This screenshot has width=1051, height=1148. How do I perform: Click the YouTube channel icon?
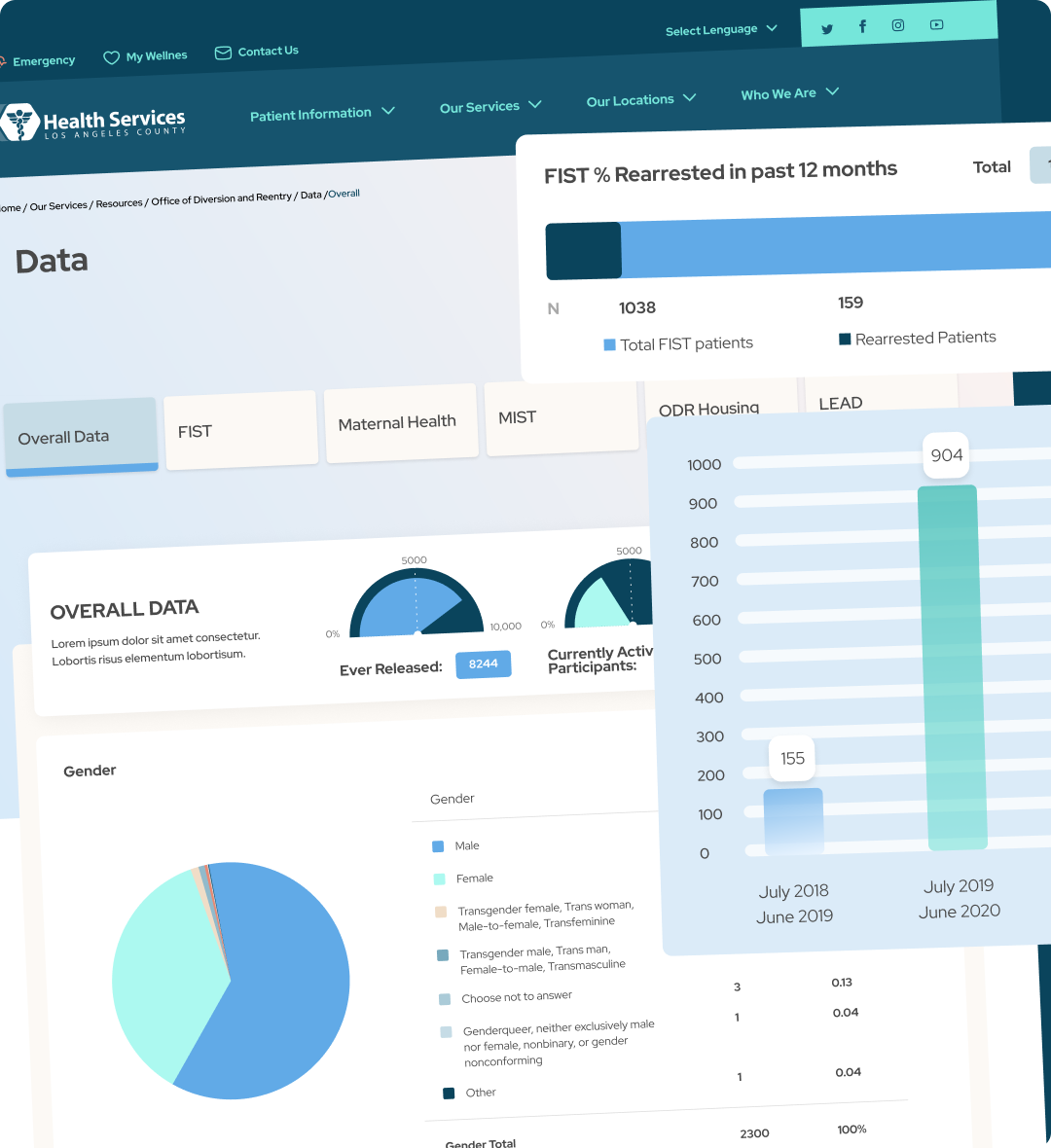point(935,23)
